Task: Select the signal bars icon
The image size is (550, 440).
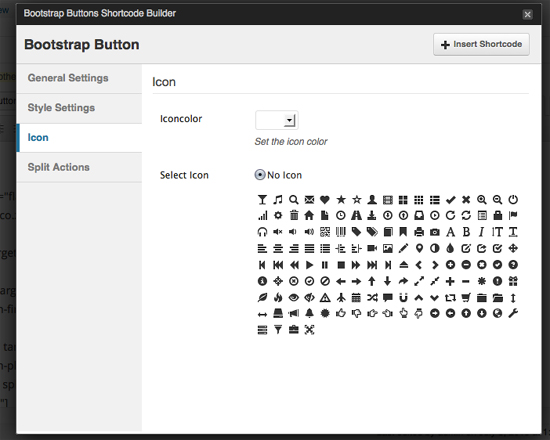Action: point(262,215)
